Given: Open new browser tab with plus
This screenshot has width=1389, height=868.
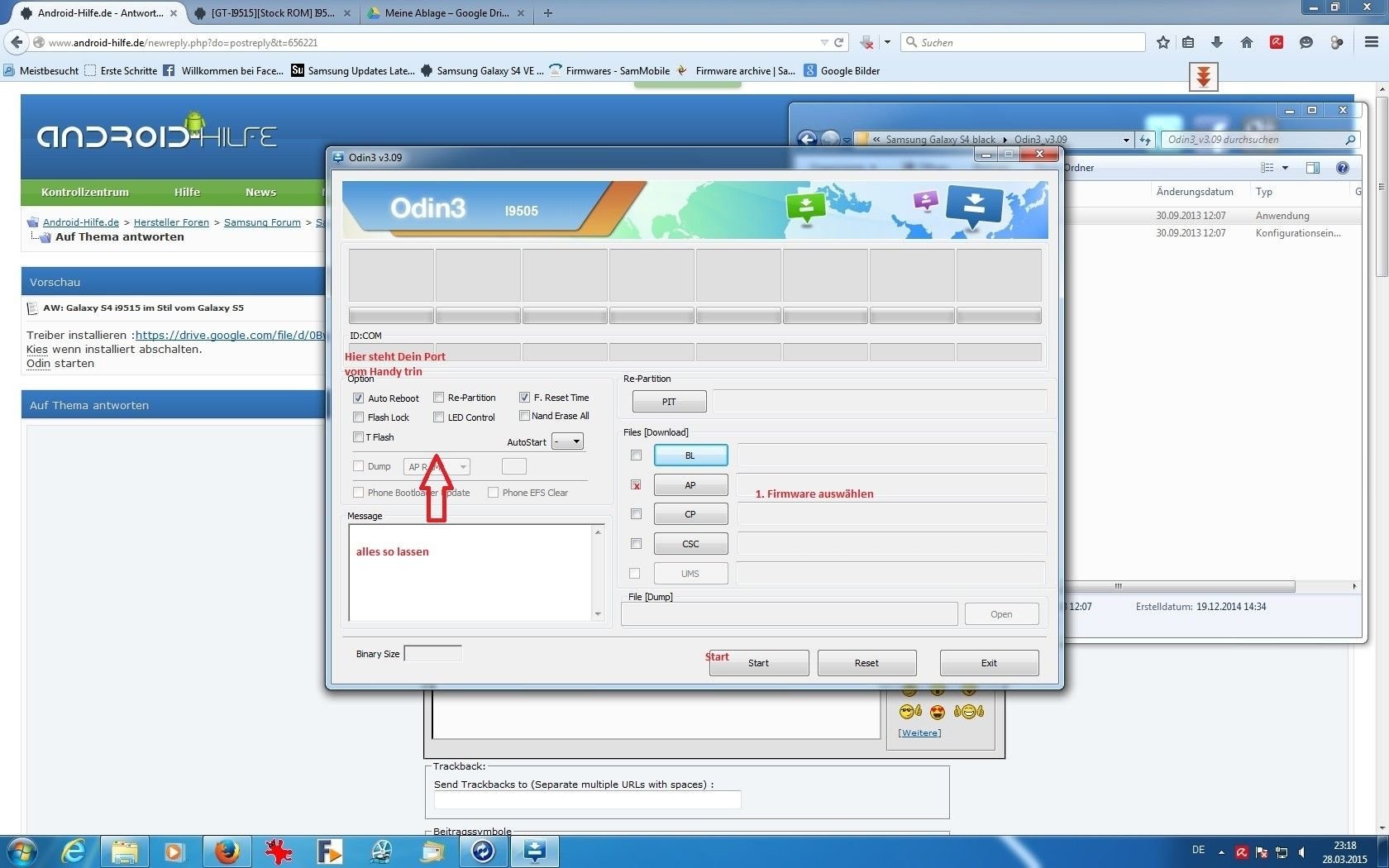Looking at the screenshot, I should pyautogui.click(x=547, y=12).
